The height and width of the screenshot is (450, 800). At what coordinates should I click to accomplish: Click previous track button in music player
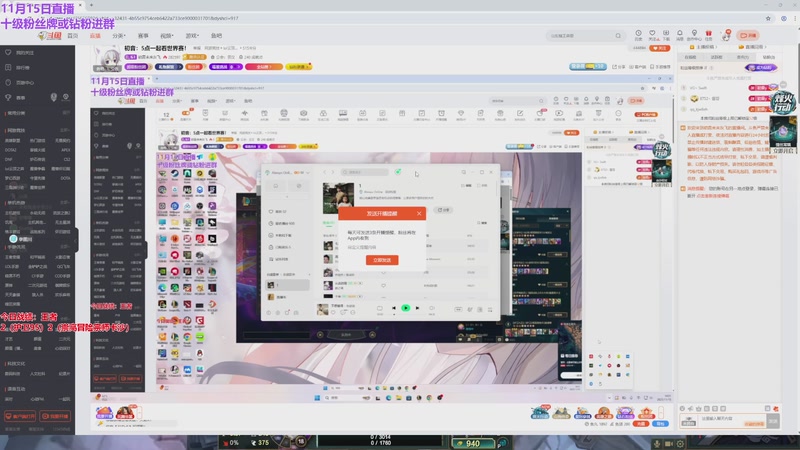coord(393,308)
